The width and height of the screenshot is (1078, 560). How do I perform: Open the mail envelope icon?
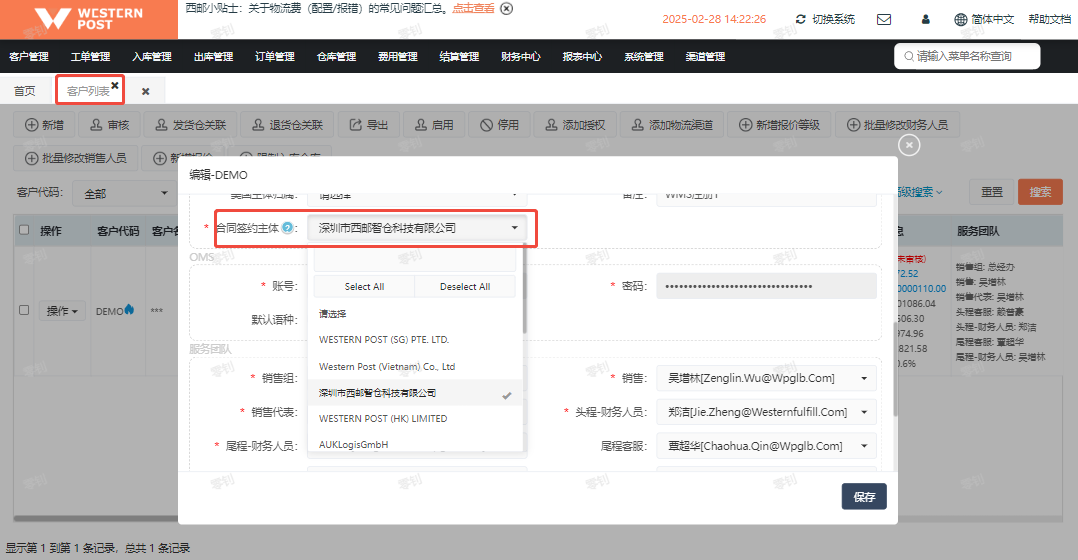(884, 19)
